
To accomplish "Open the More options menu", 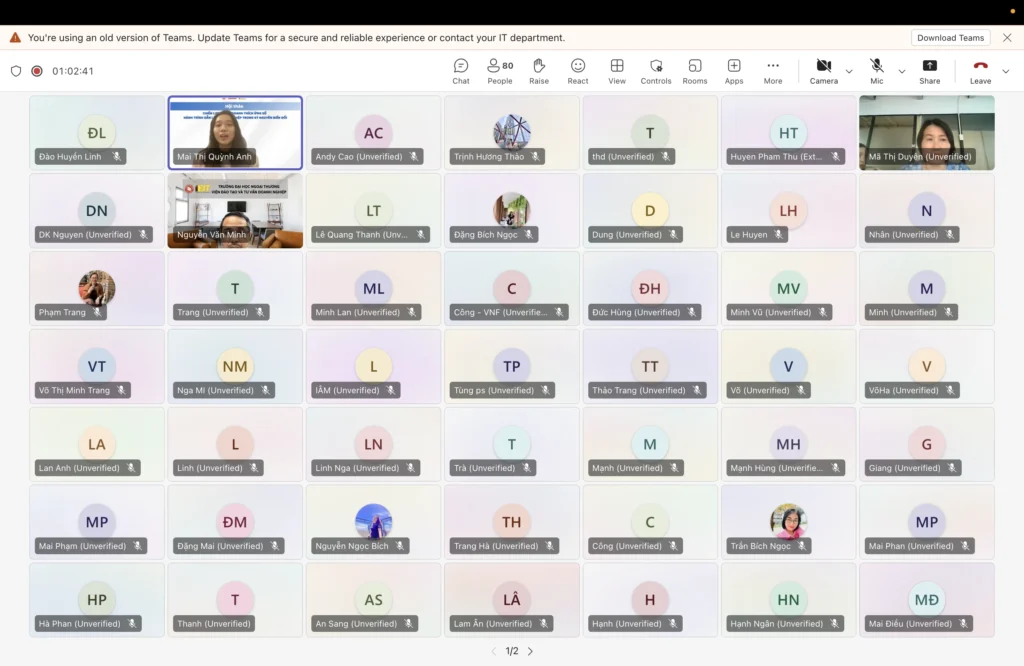I will 773,71.
